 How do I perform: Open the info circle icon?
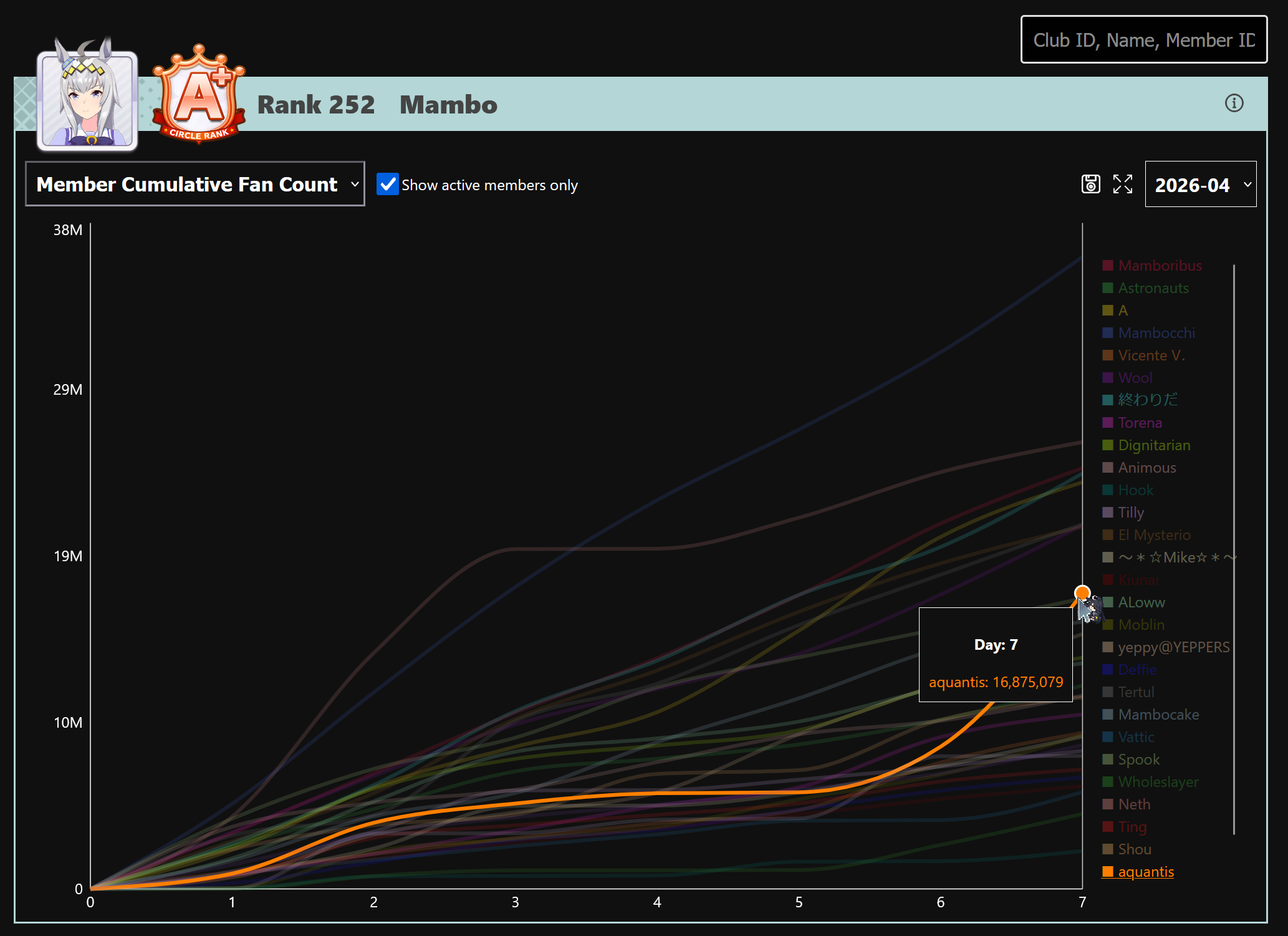(1234, 103)
